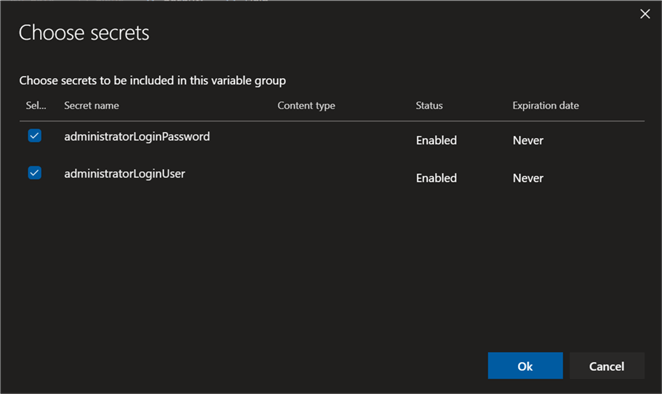
Task: Select the administratorLoginPassword secret name
Action: pyautogui.click(x=137, y=137)
